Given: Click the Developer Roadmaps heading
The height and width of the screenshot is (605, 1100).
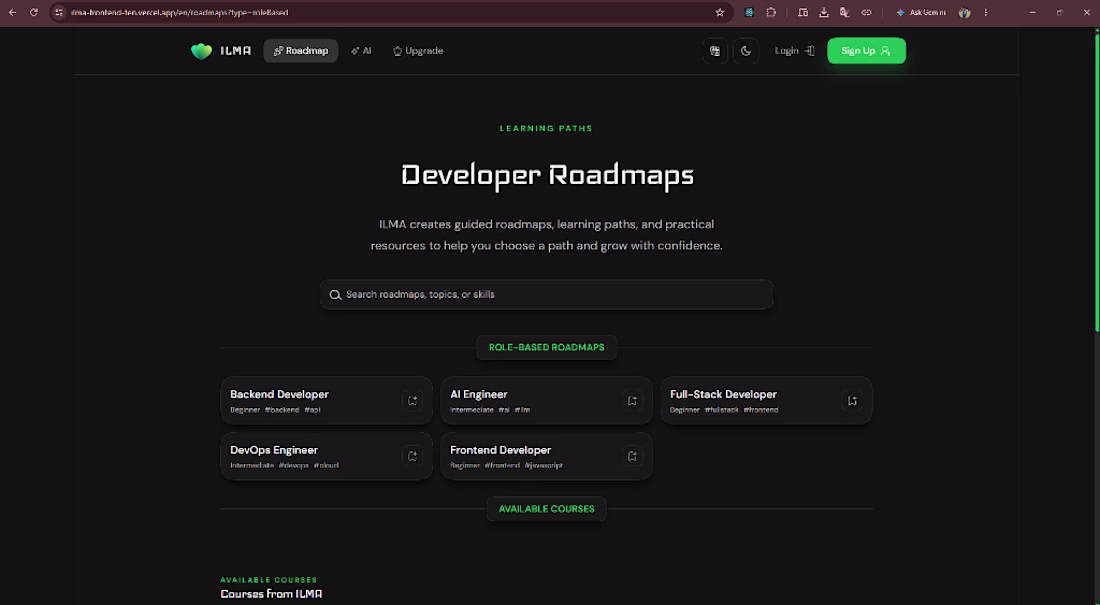Looking at the screenshot, I should tap(547, 175).
